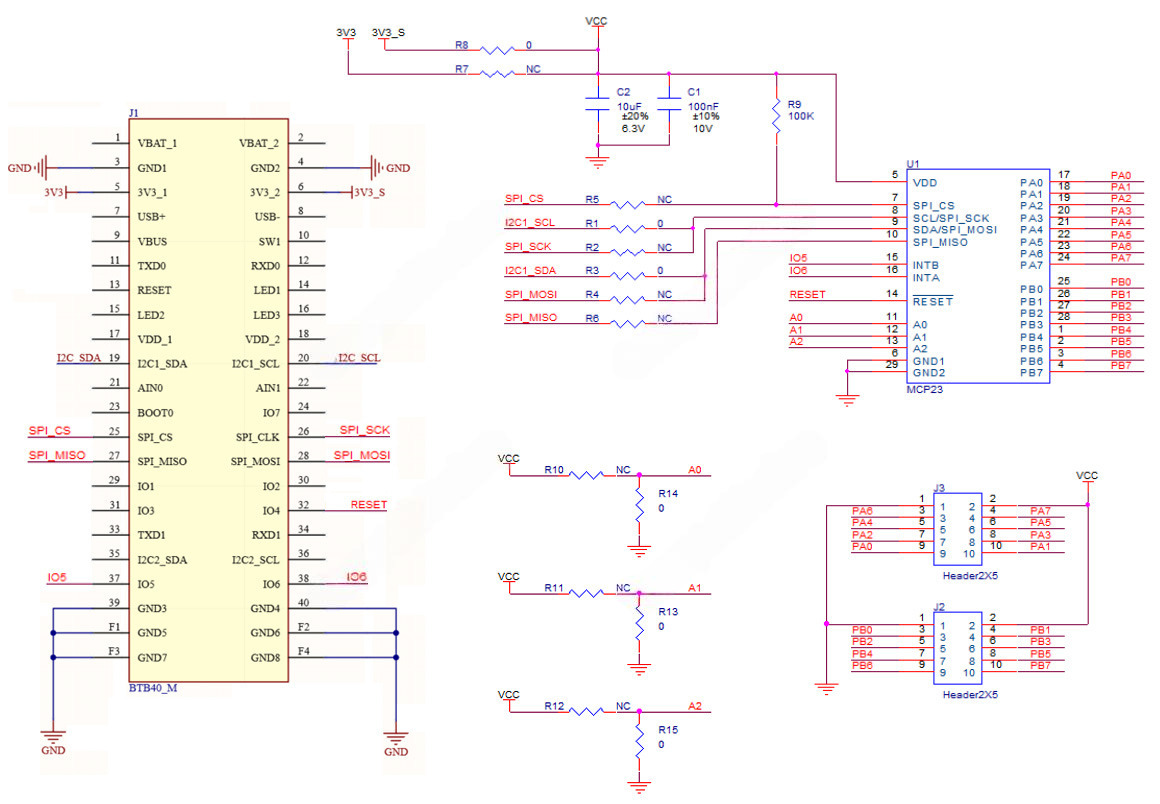Screen dimensions: 1160x804
Task: Select the ground symbol below resistor R14
Action: click(640, 548)
